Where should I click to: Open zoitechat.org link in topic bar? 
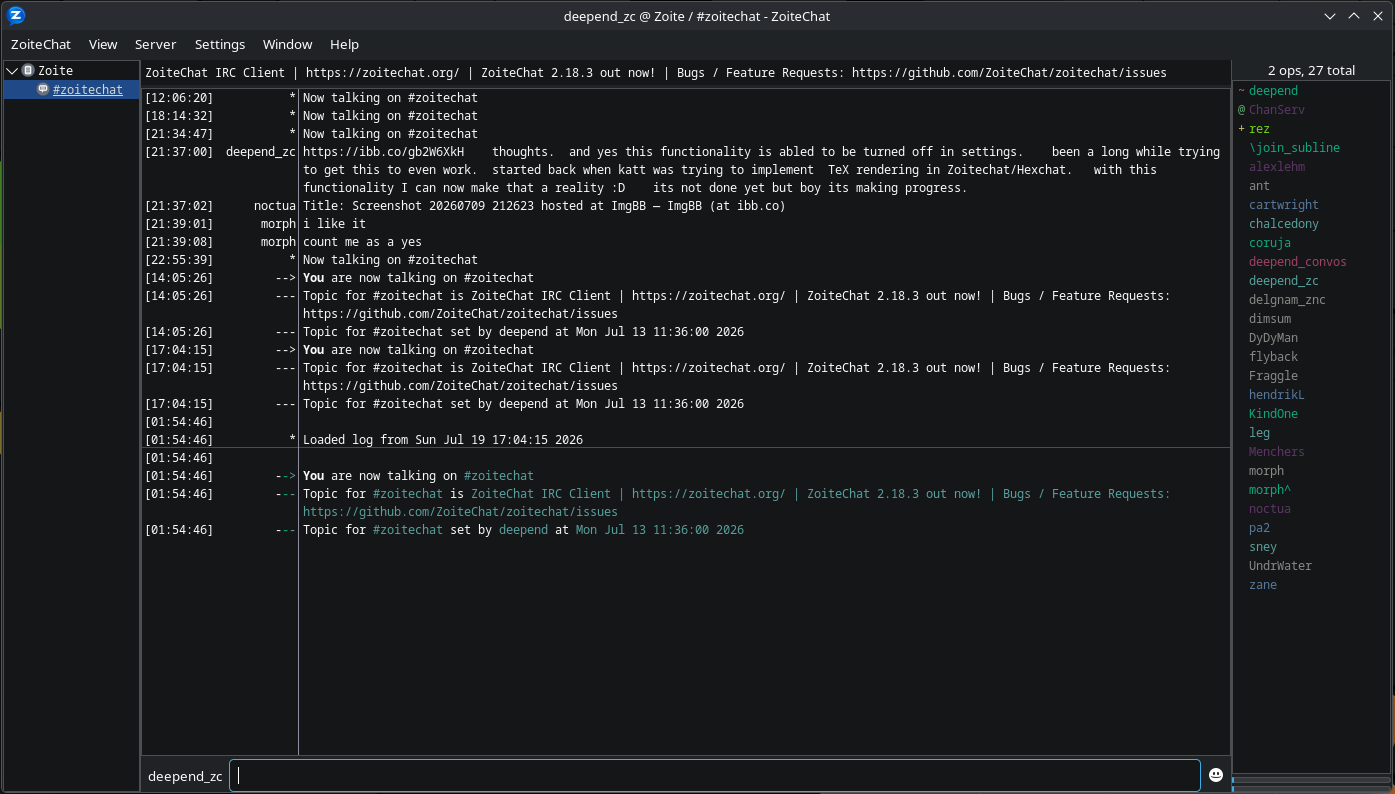point(383,72)
